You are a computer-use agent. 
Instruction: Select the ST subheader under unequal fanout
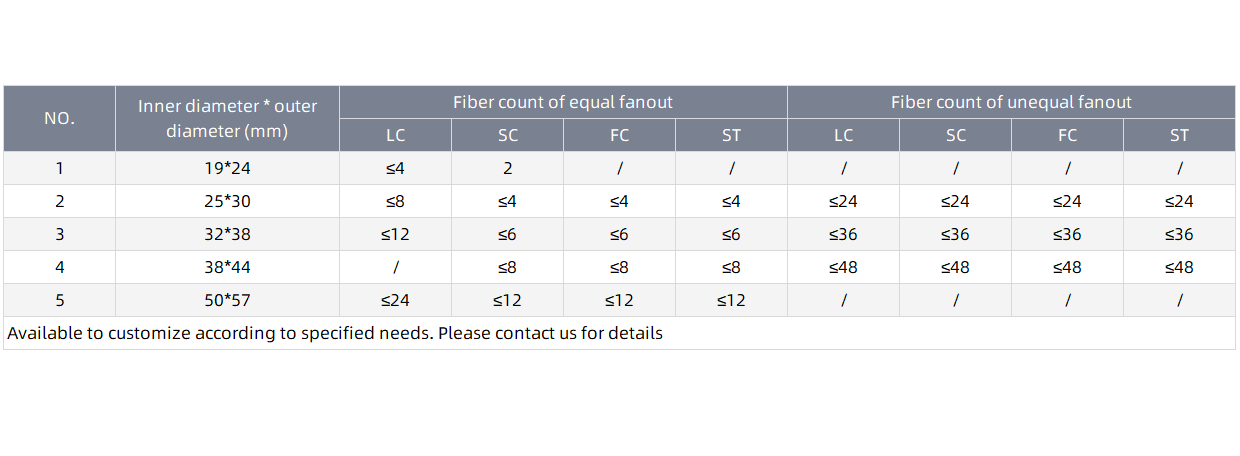tap(1180, 135)
